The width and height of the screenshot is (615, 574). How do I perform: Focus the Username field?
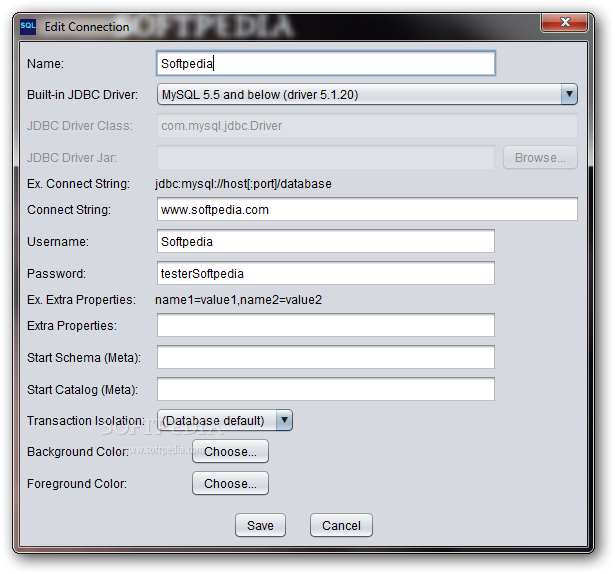326,241
